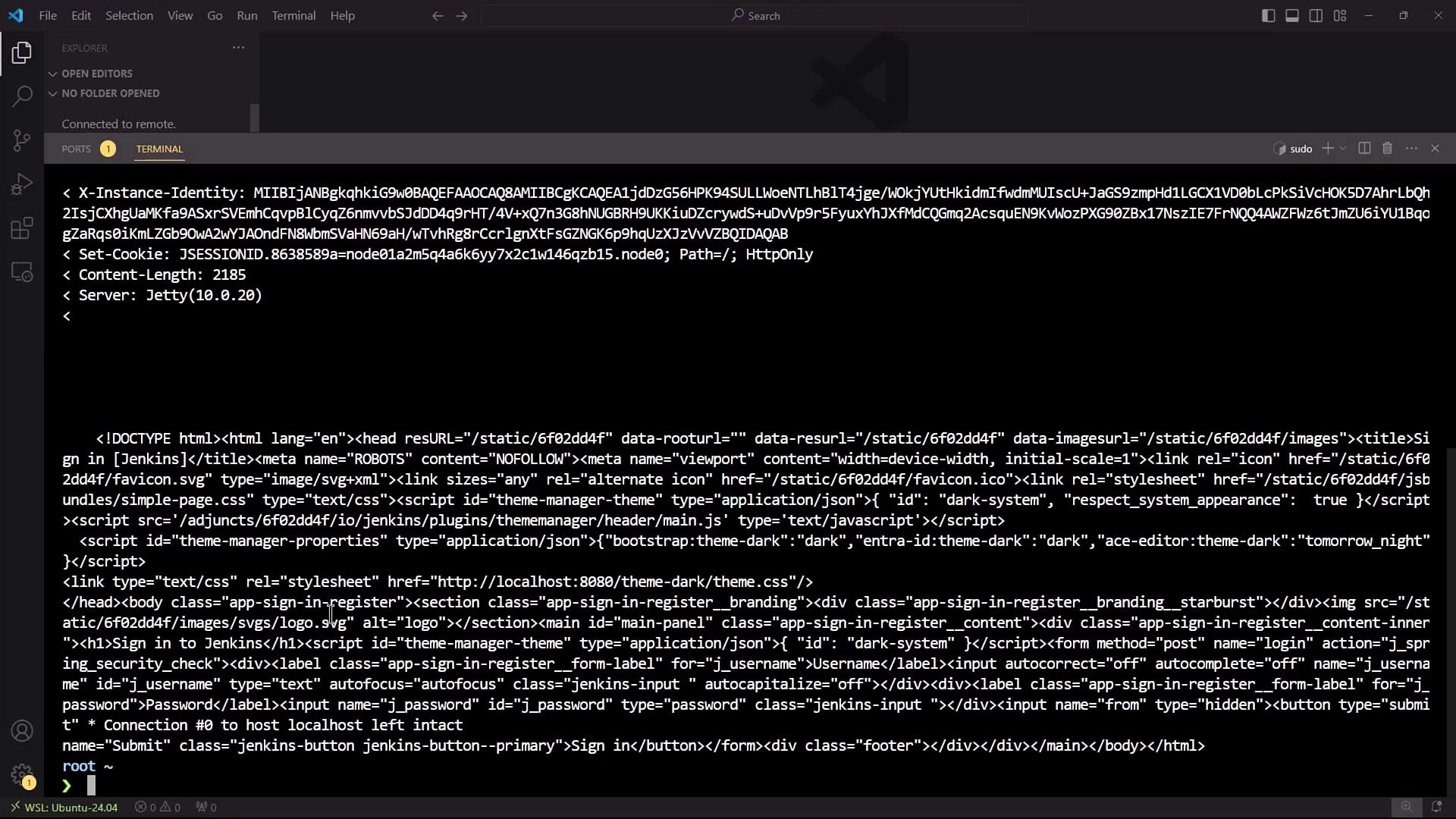Image resolution: width=1456 pixels, height=819 pixels.
Task: Toggle the secondary side bar layout button
Action: pyautogui.click(x=1316, y=16)
